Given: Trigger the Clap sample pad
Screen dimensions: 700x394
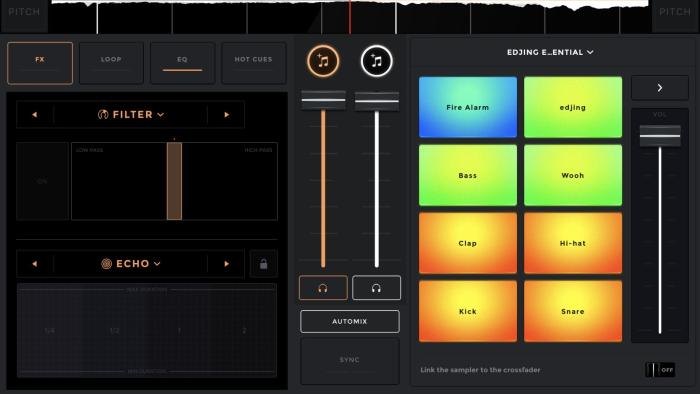Looking at the screenshot, I should point(467,243).
